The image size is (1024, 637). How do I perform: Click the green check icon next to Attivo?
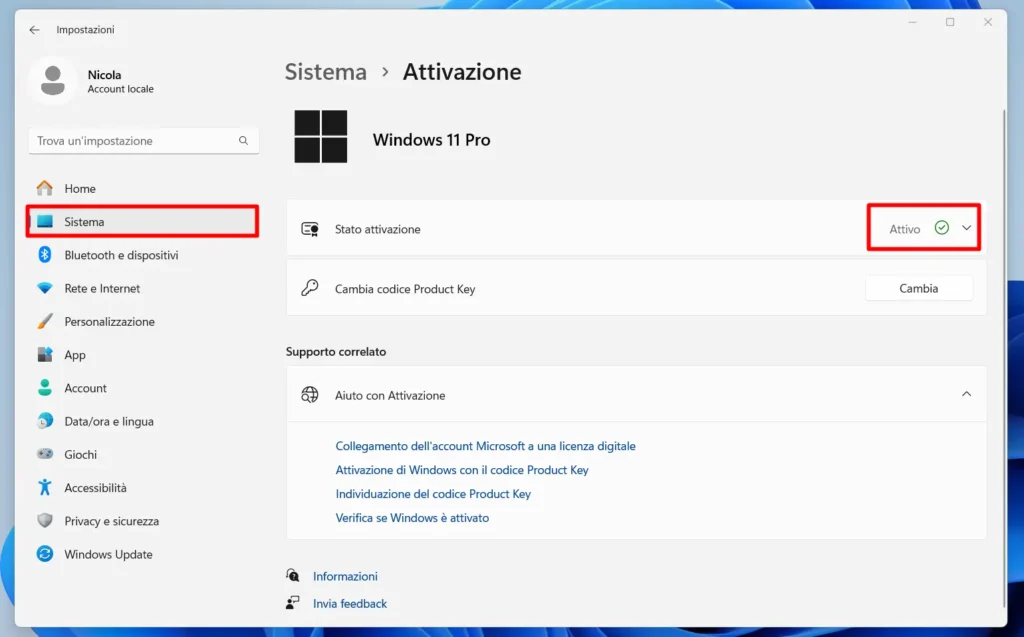(941, 227)
